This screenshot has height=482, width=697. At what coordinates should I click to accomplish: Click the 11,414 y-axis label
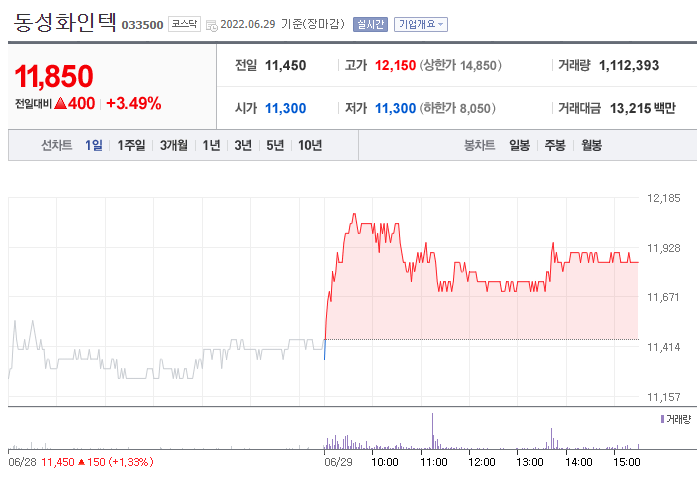[x=663, y=347]
